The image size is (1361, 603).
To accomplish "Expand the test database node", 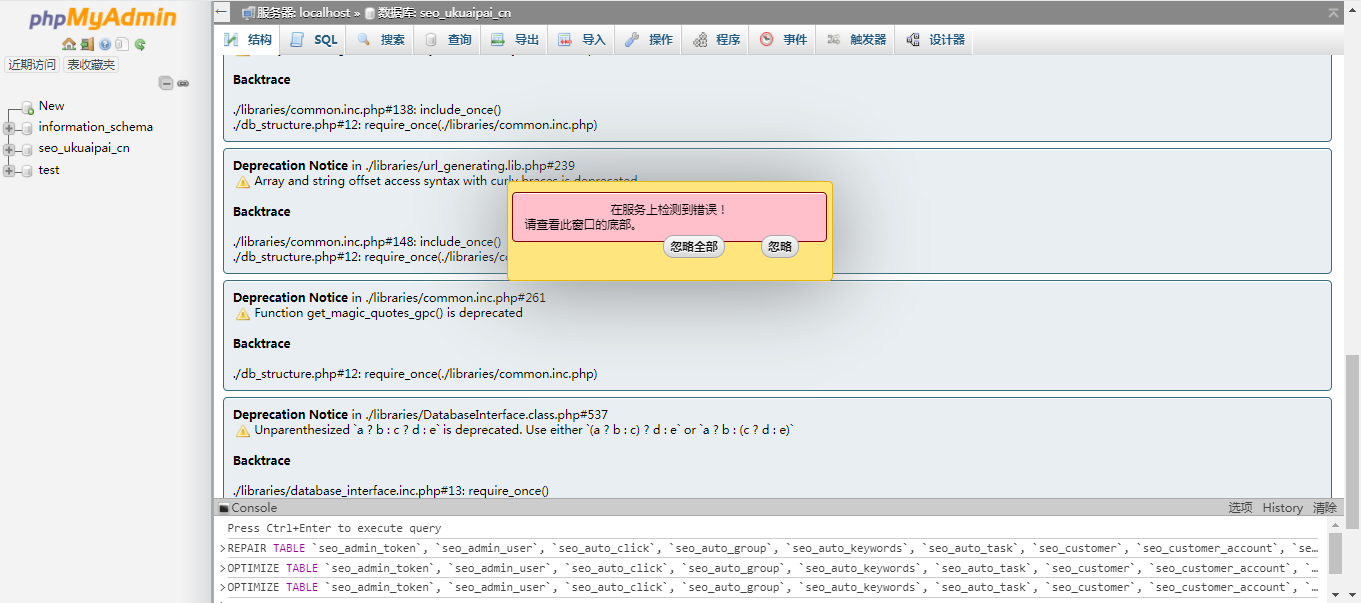I will 10,171.
